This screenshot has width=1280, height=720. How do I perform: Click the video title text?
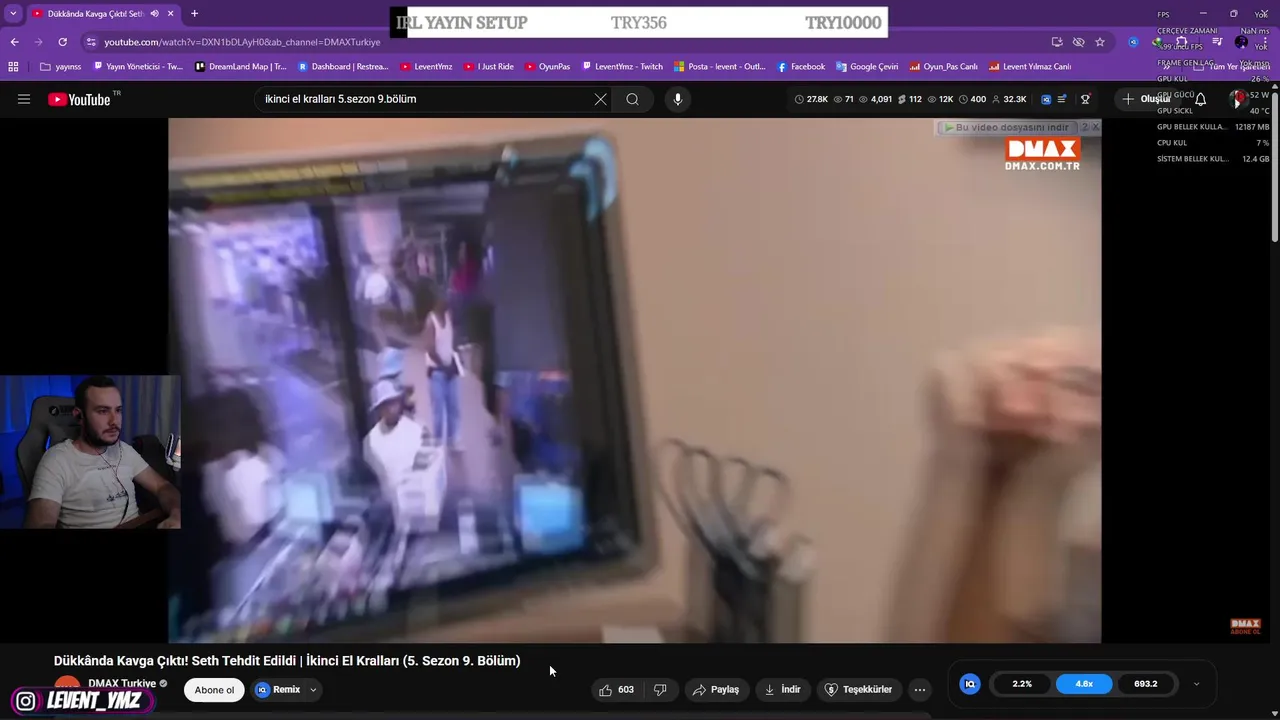click(x=287, y=660)
